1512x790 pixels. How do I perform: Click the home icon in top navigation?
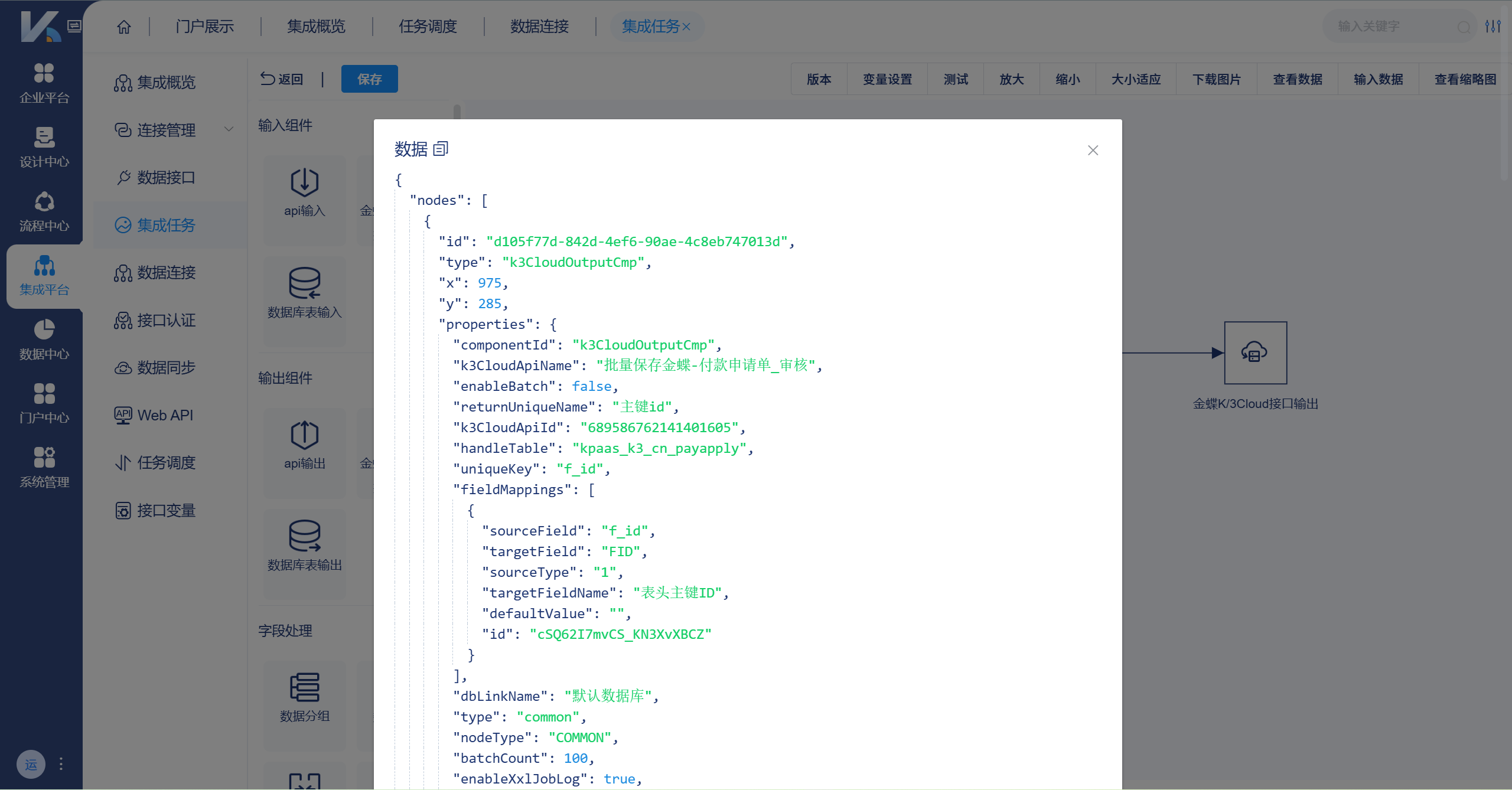pyautogui.click(x=124, y=27)
